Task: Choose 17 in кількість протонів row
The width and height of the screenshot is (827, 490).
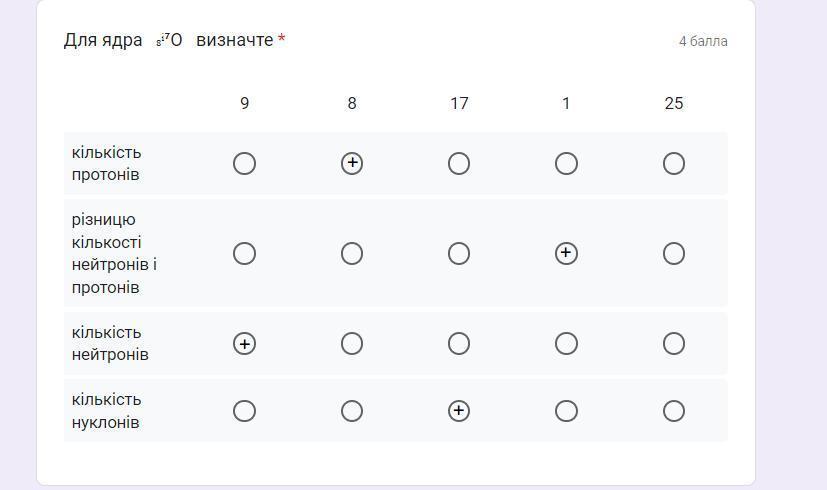Action: click(459, 163)
